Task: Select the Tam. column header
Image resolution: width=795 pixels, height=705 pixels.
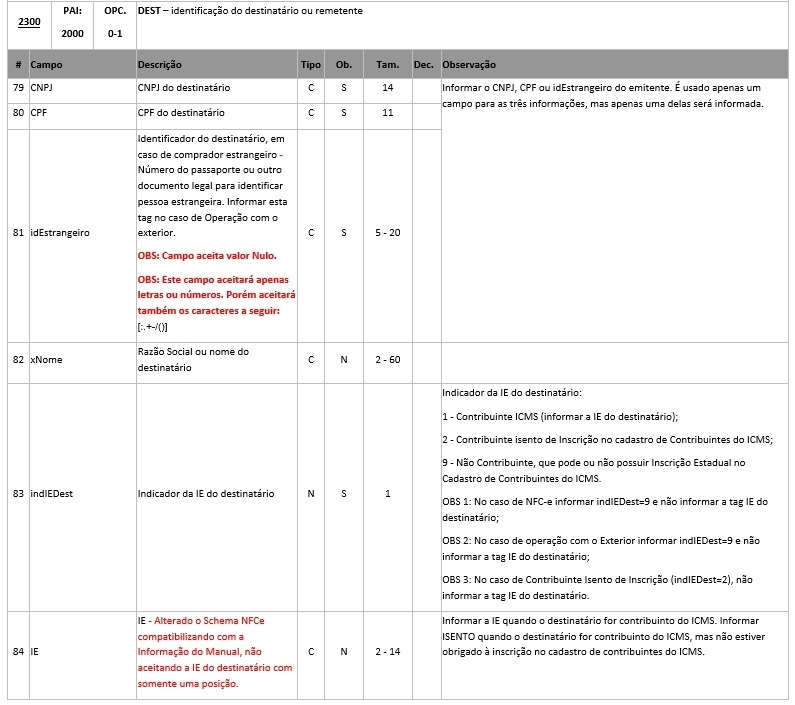Action: point(387,64)
